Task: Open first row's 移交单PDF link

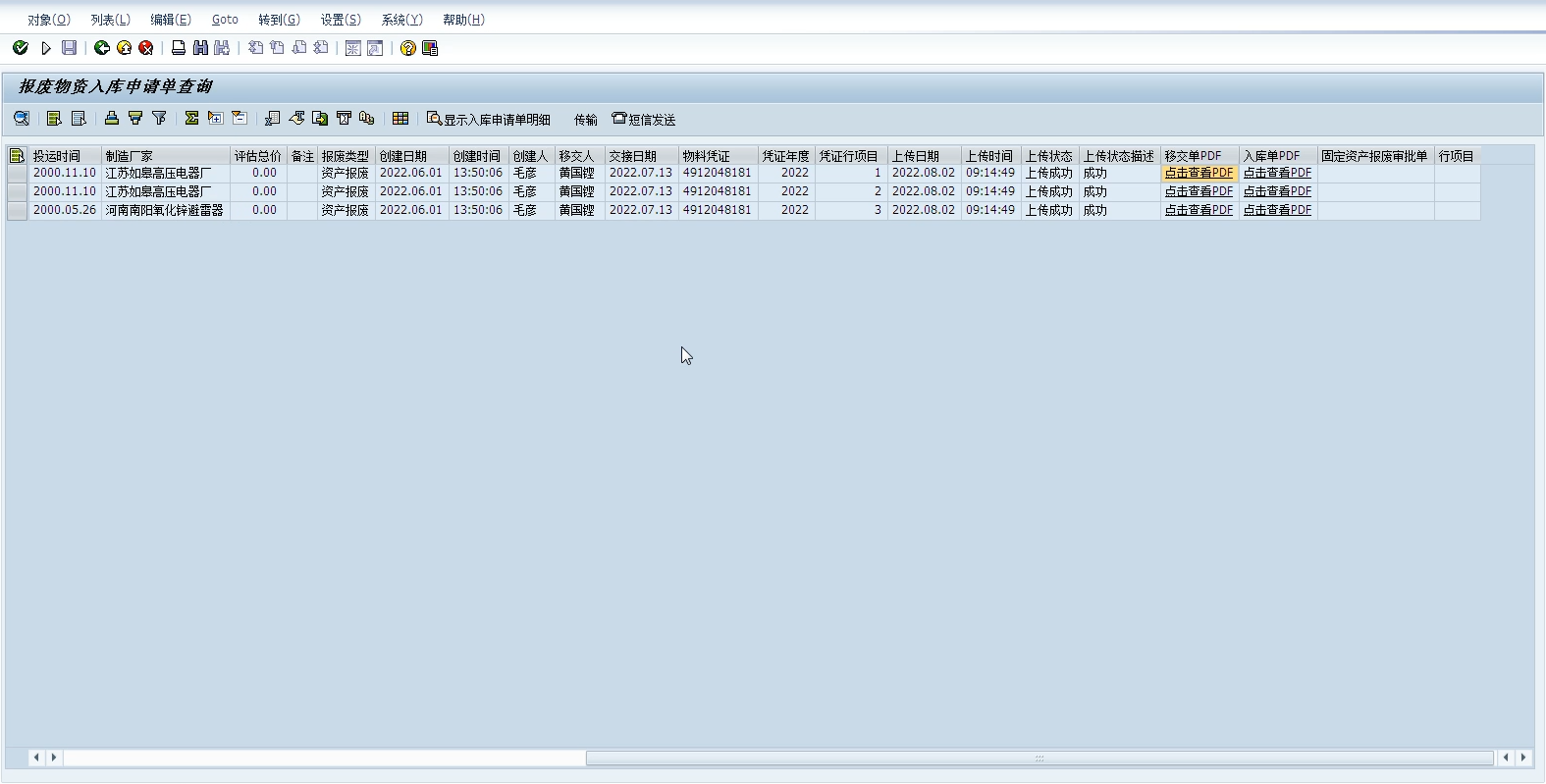Action: (1199, 174)
